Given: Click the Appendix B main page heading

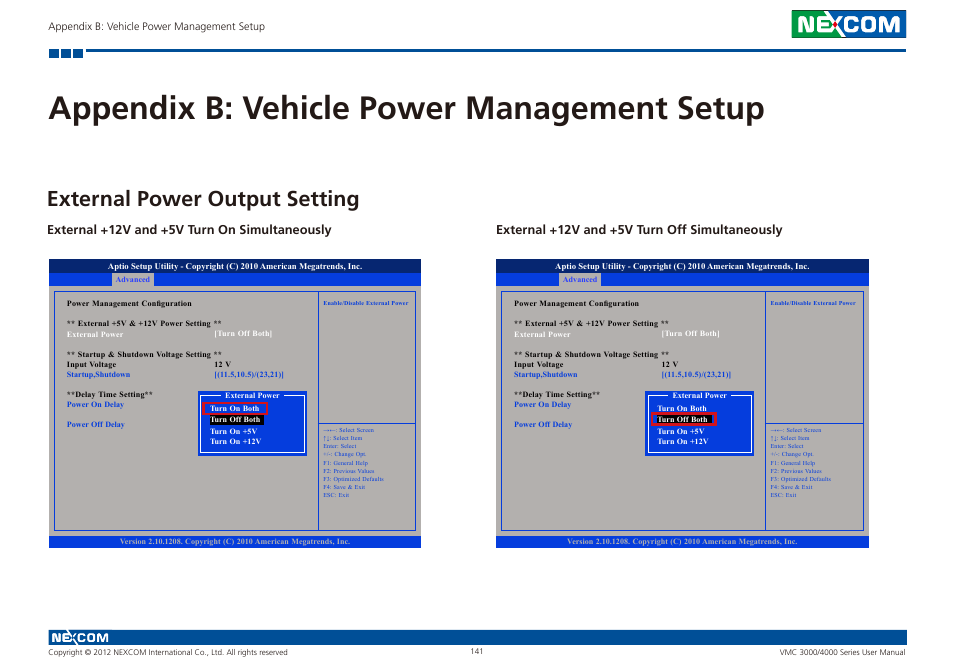Looking at the screenshot, I should 406,109.
